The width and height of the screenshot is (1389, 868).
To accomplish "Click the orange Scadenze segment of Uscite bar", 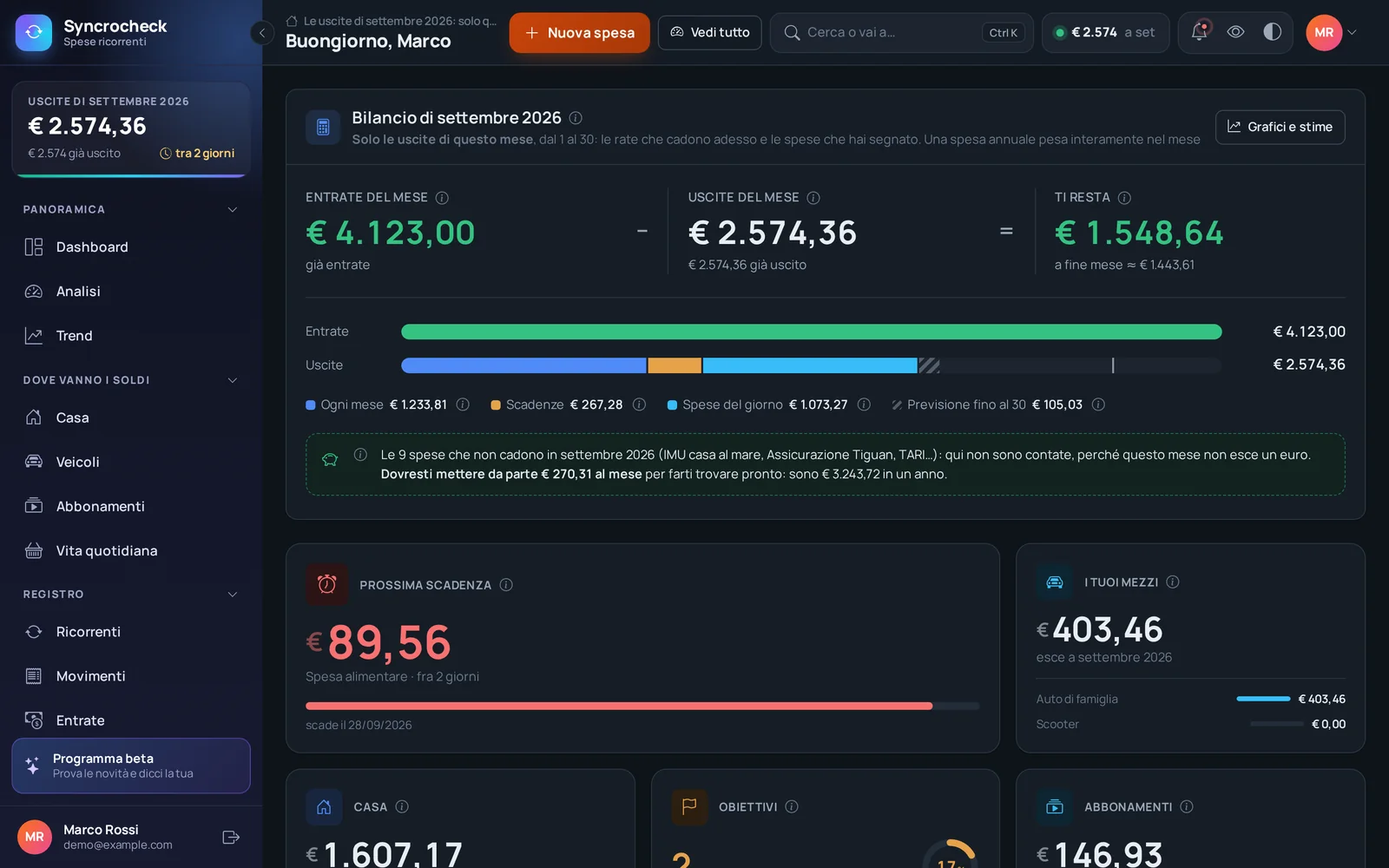I will pyautogui.click(x=675, y=365).
